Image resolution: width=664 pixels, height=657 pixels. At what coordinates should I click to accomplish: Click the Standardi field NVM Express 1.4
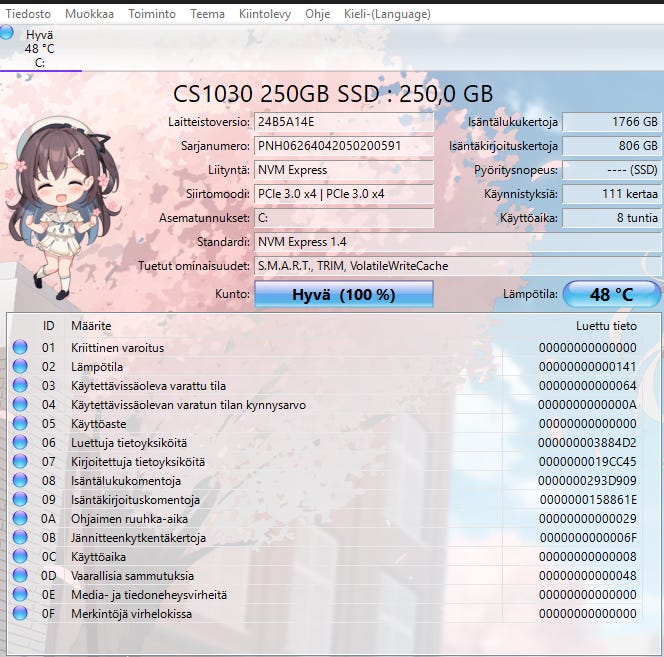[x=458, y=242]
